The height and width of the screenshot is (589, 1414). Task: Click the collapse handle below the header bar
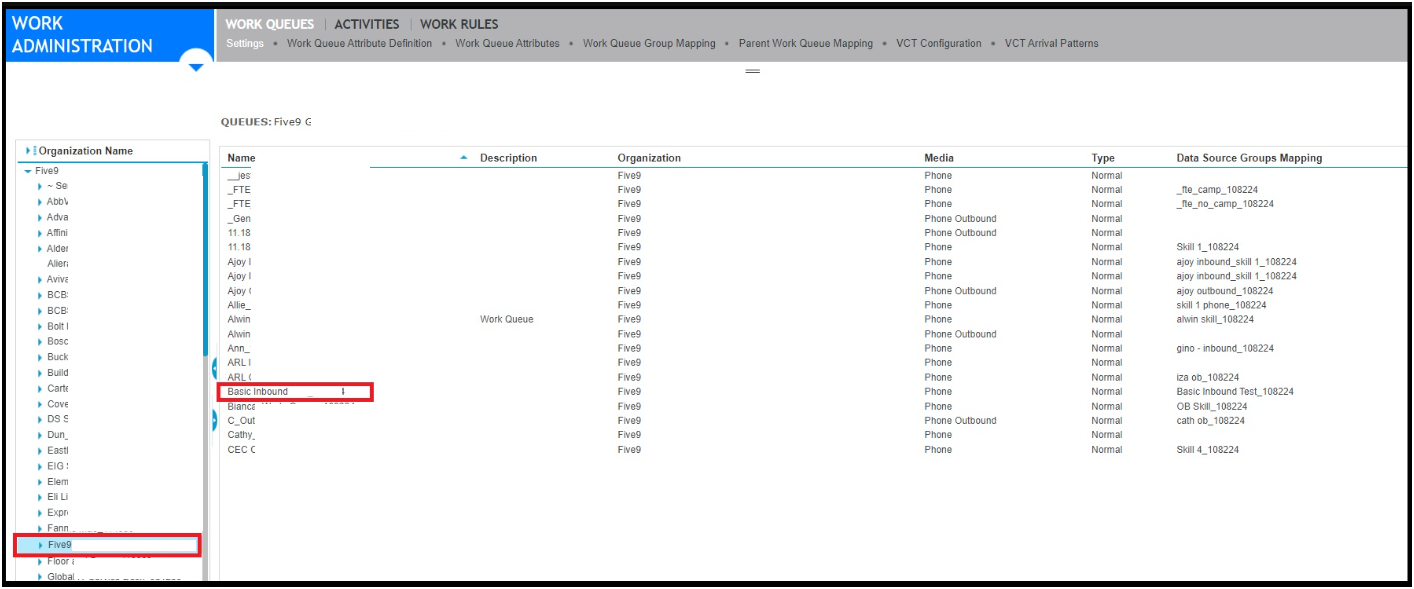[x=753, y=71]
